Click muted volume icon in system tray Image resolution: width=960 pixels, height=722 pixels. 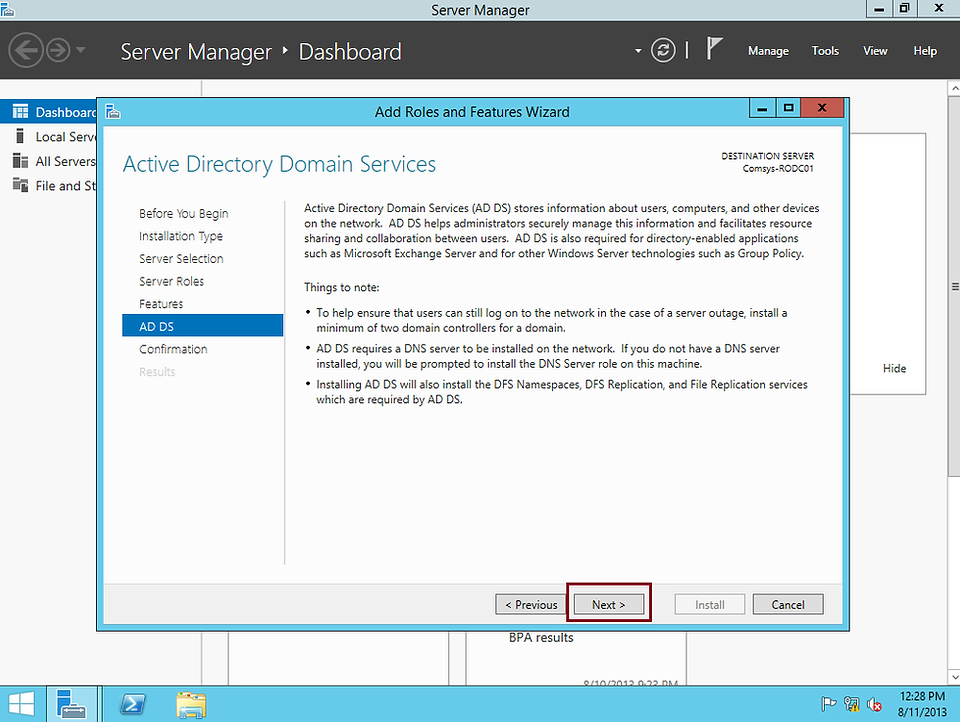pyautogui.click(x=874, y=705)
